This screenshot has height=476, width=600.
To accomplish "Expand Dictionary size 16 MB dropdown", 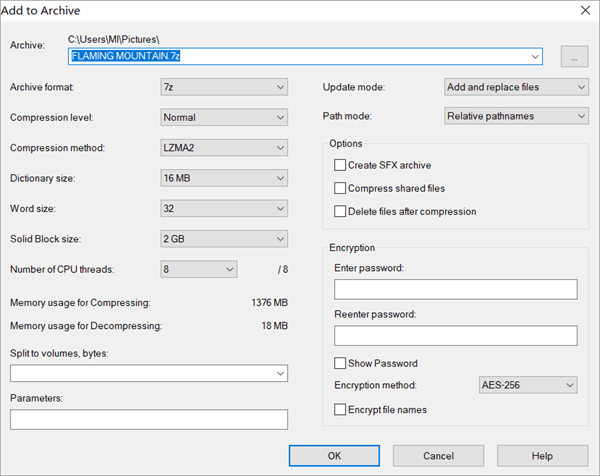I will 224,178.
